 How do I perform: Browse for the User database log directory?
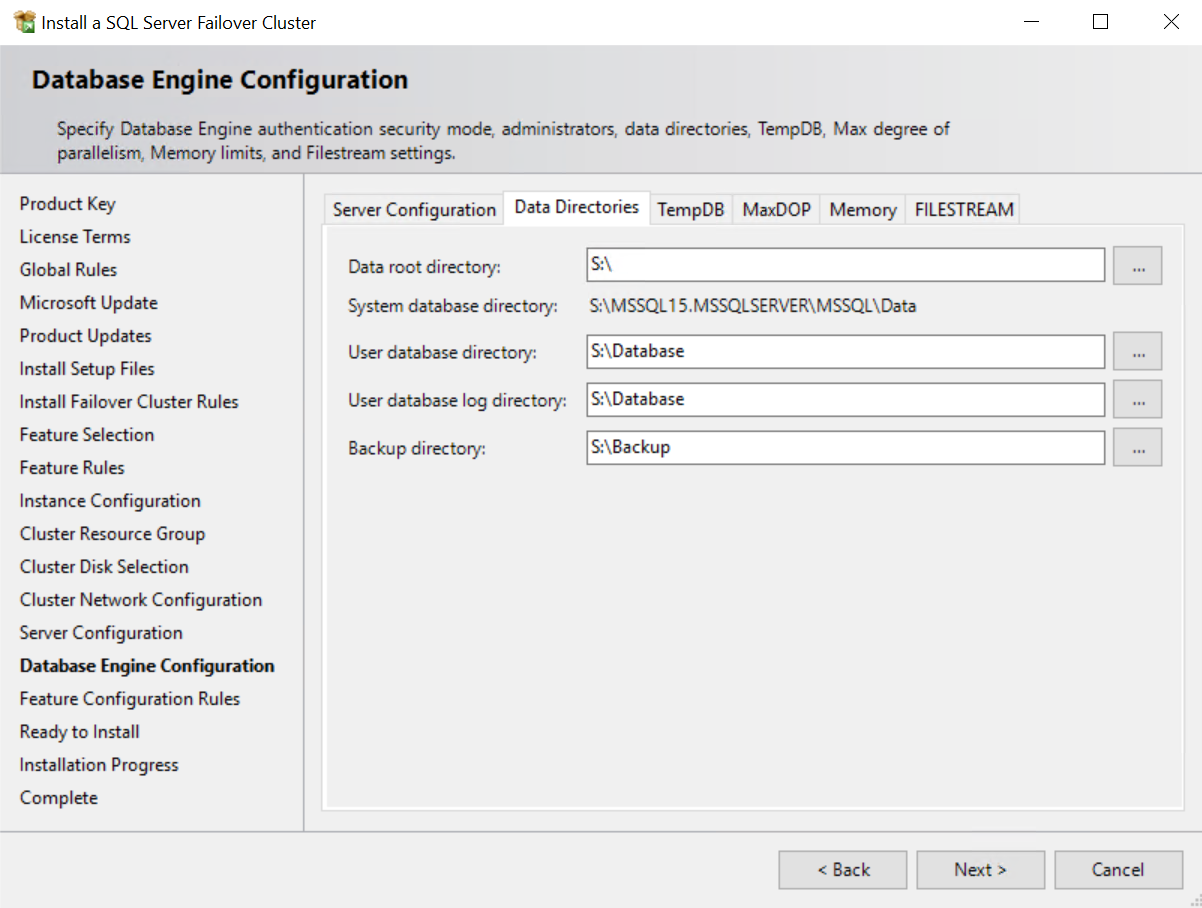pos(1137,399)
